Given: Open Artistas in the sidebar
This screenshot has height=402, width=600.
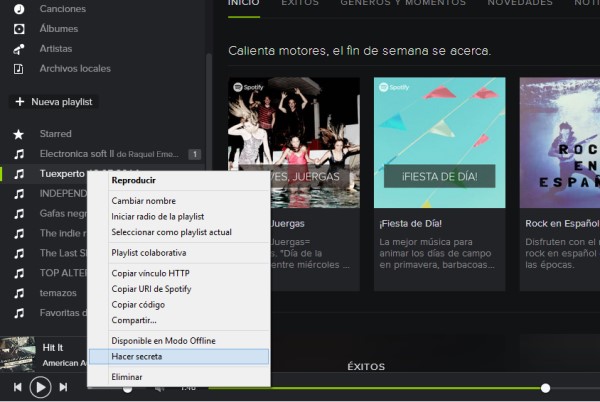Looking at the screenshot, I should [56, 49].
